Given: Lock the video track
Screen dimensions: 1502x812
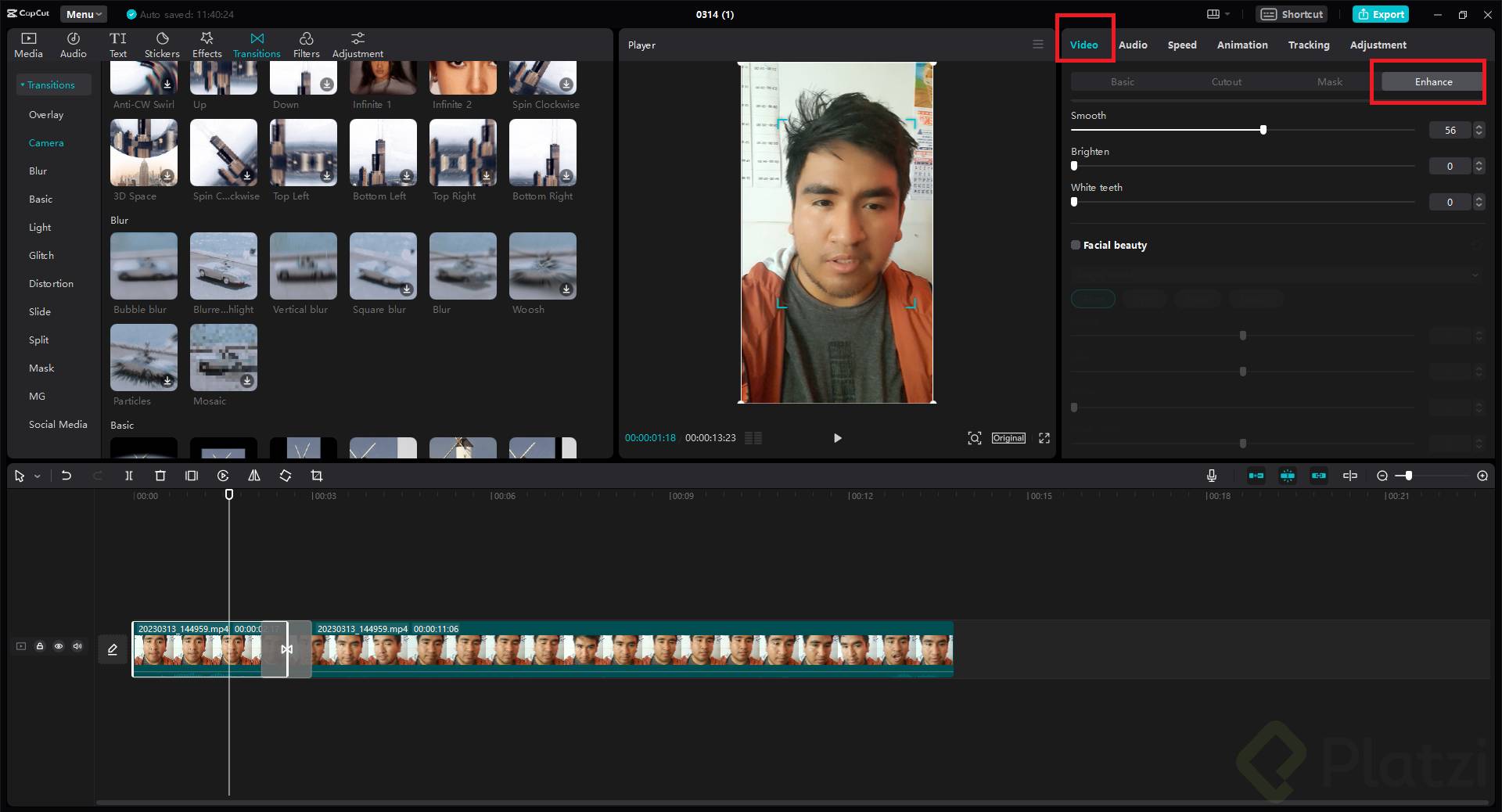Looking at the screenshot, I should click(40, 646).
